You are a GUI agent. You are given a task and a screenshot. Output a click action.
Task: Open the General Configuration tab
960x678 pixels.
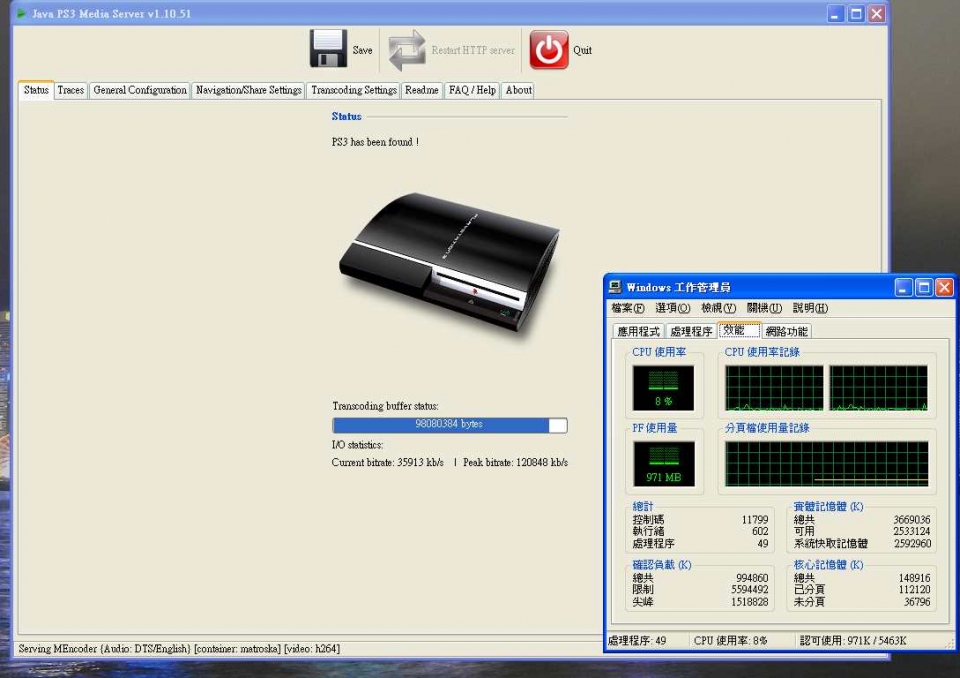pos(140,90)
